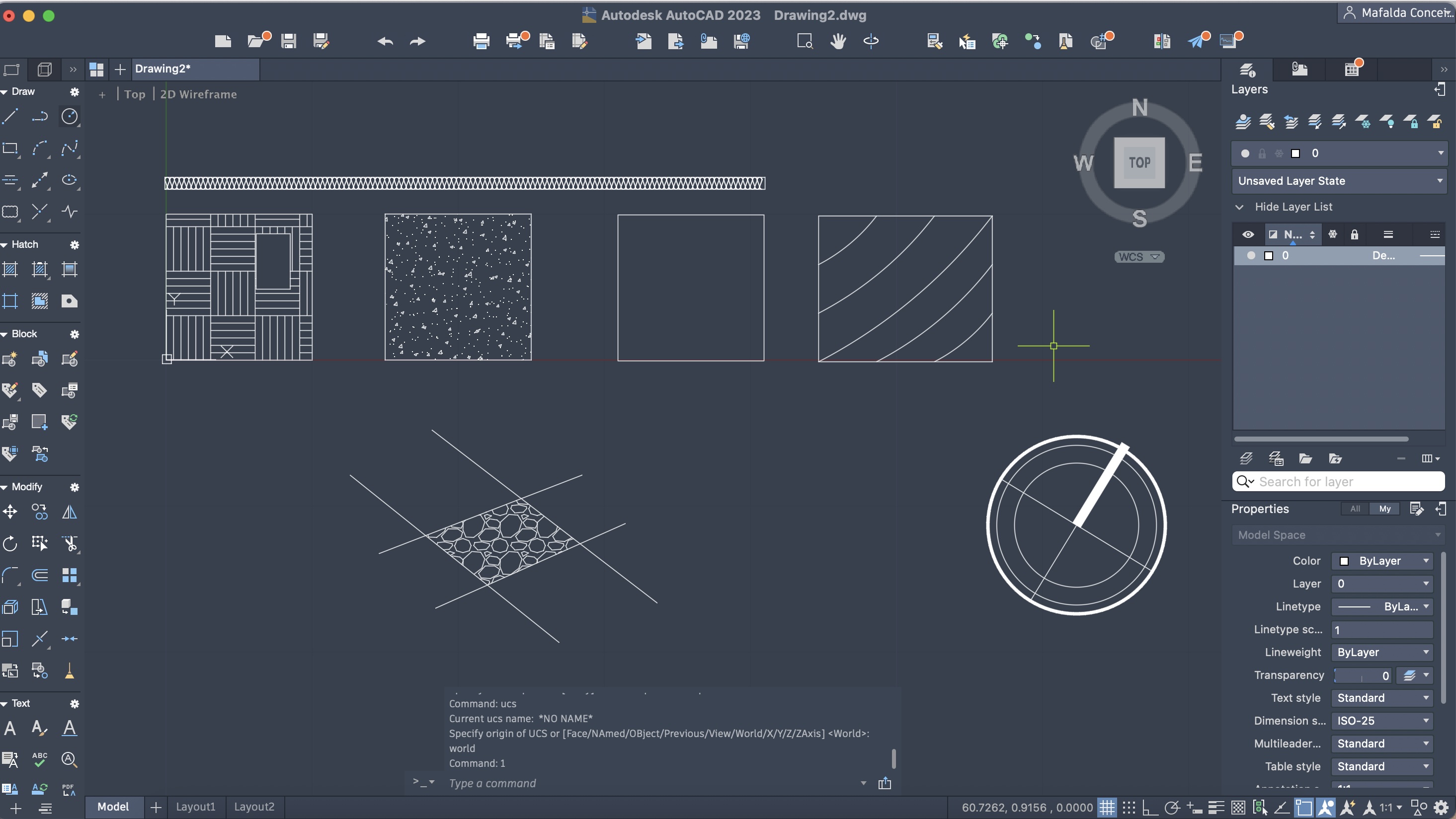This screenshot has height=819, width=1456.
Task: Click the Color ByLayer swatch
Action: click(1344, 561)
